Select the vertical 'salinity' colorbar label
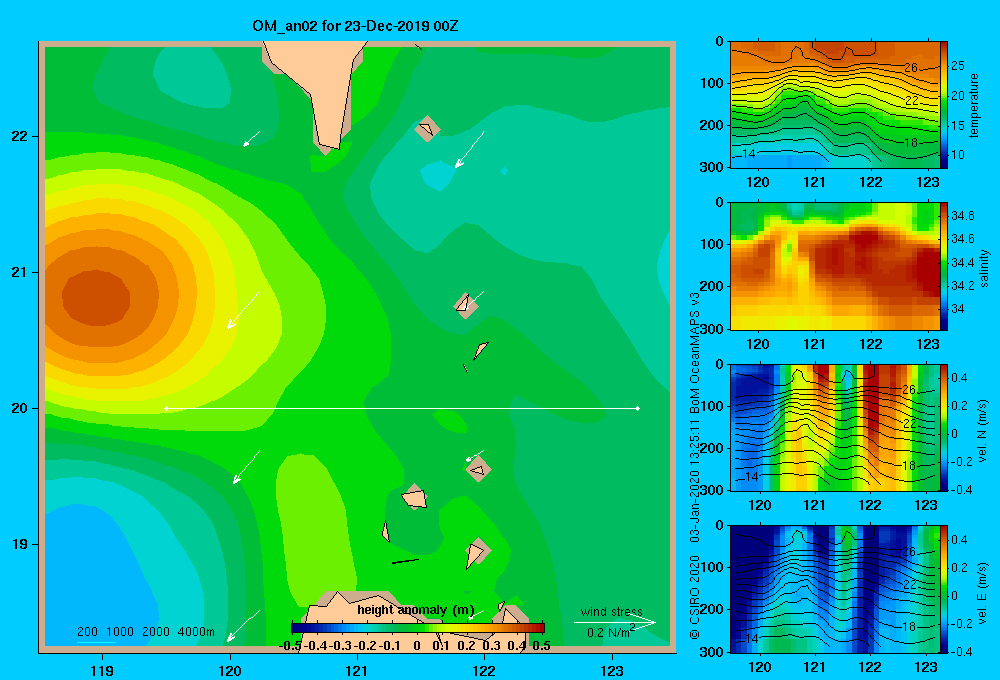 [984, 267]
